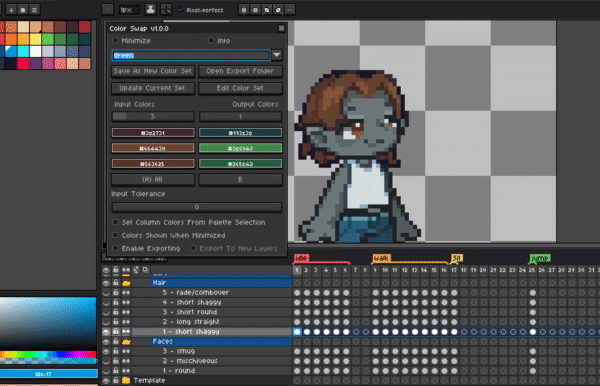
Task: Unlock toggle for the Hair group layer
Action: tap(116, 283)
